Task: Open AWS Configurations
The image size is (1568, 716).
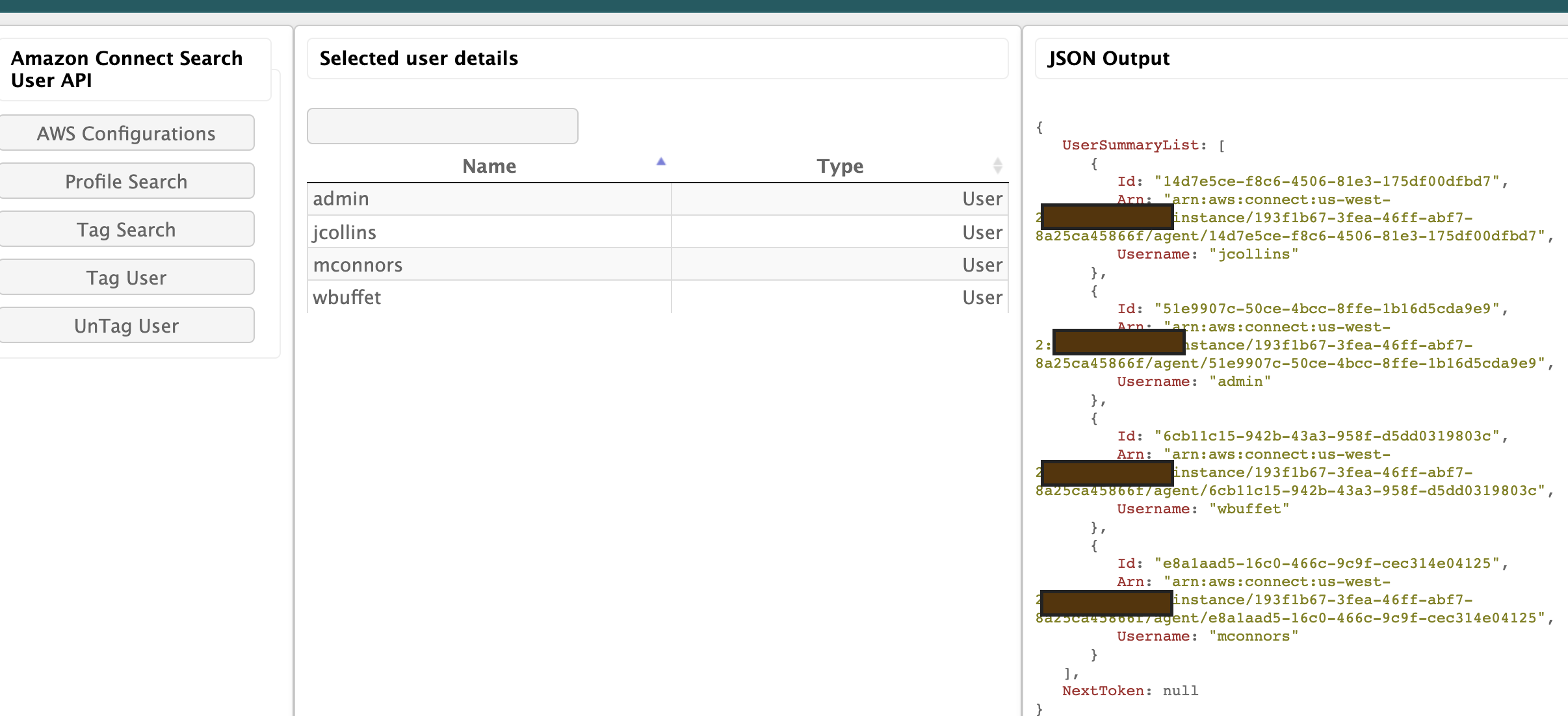Action: click(126, 133)
